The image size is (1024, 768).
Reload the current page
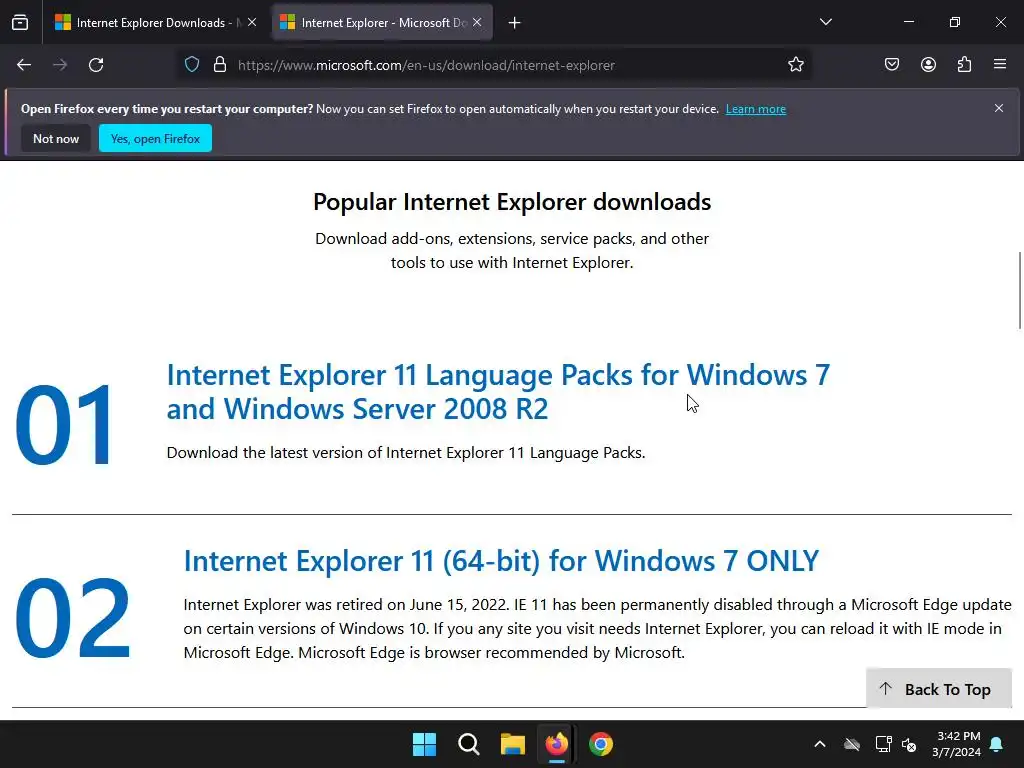96,65
